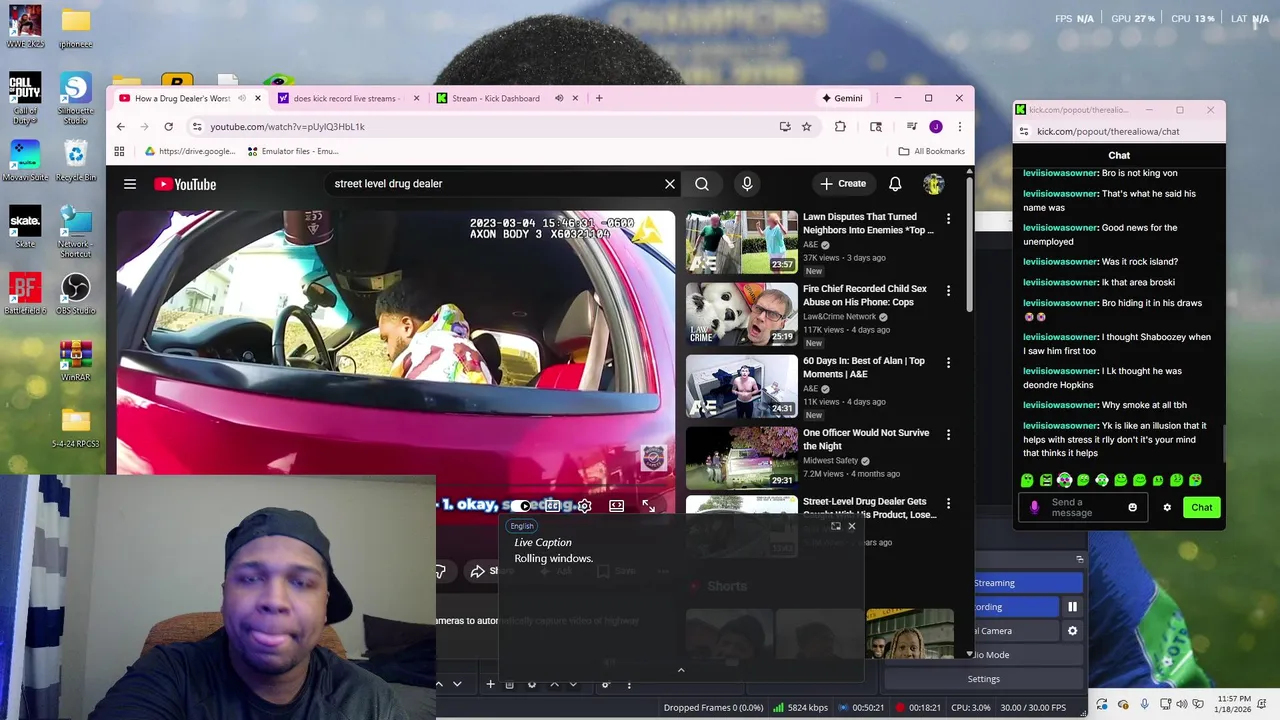Toggle autoplay switch on the video

(x=520, y=506)
